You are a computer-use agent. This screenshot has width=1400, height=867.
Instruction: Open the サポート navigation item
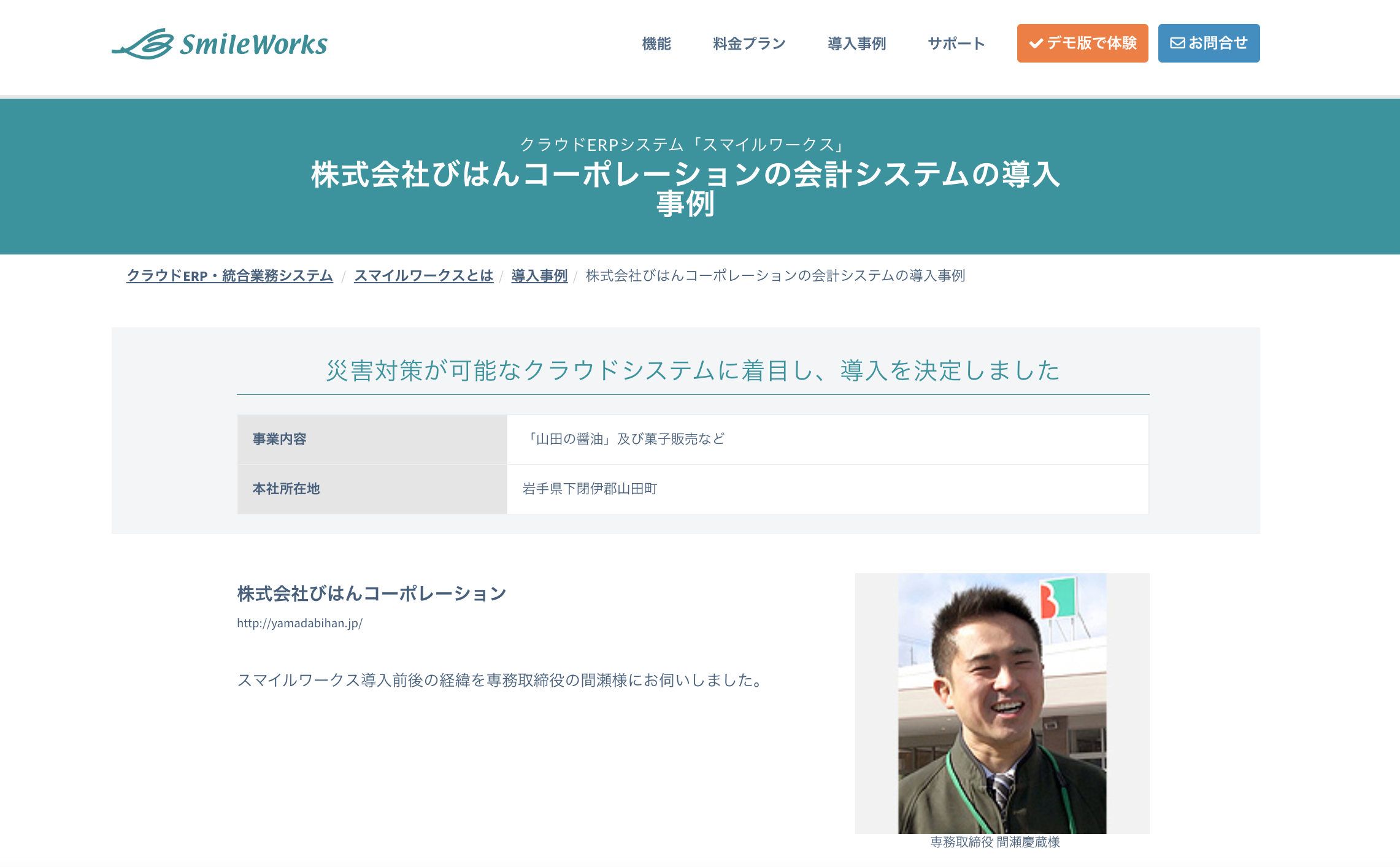pyautogui.click(x=956, y=44)
